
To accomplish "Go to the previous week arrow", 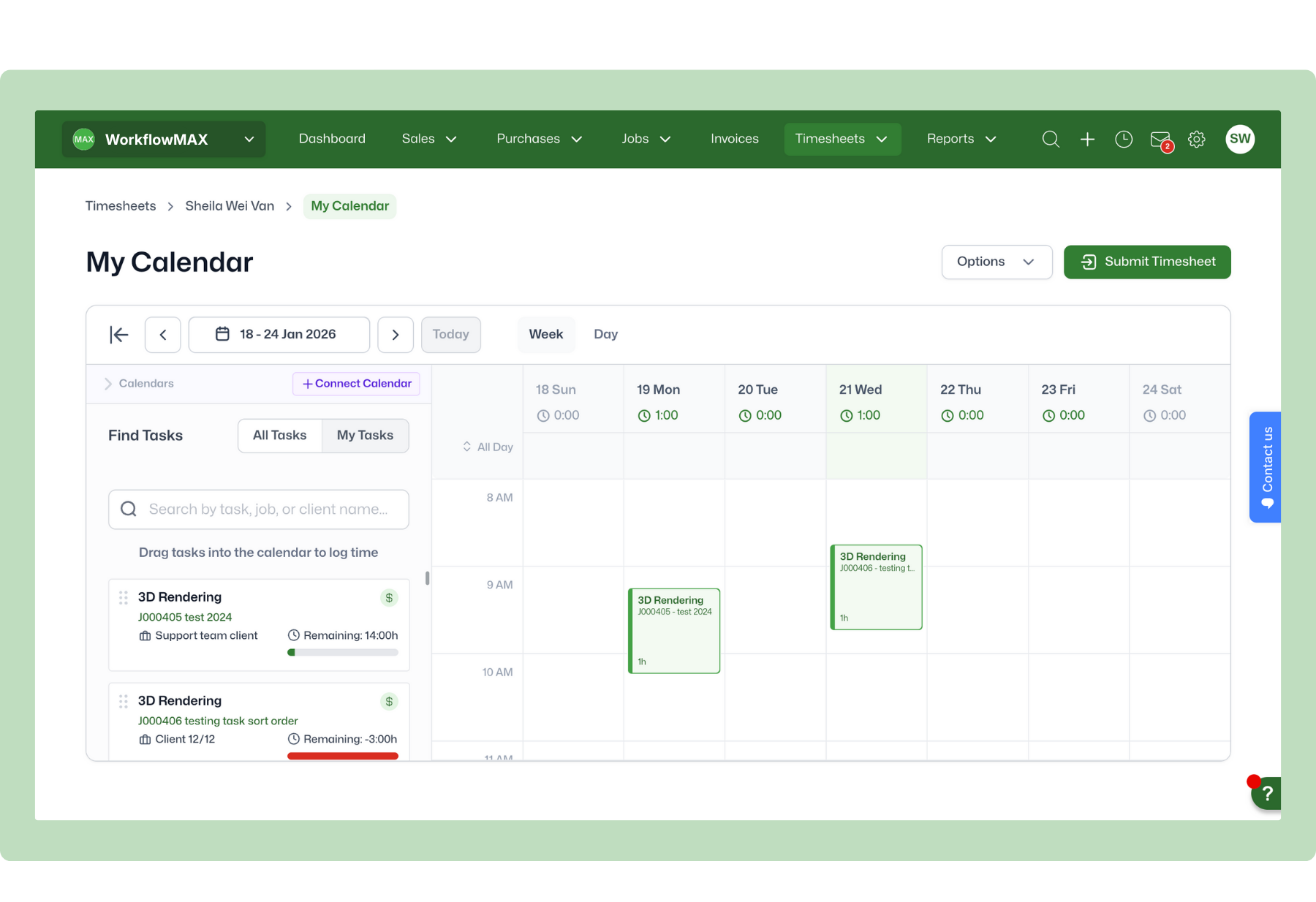I will (163, 335).
